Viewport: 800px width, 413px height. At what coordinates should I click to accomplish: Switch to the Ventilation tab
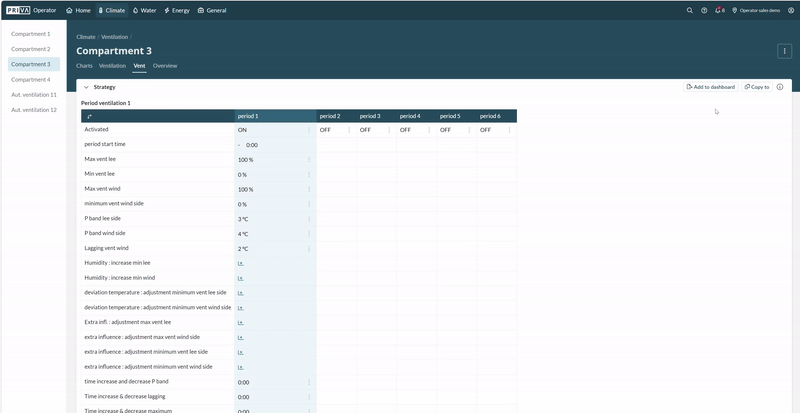coord(112,66)
